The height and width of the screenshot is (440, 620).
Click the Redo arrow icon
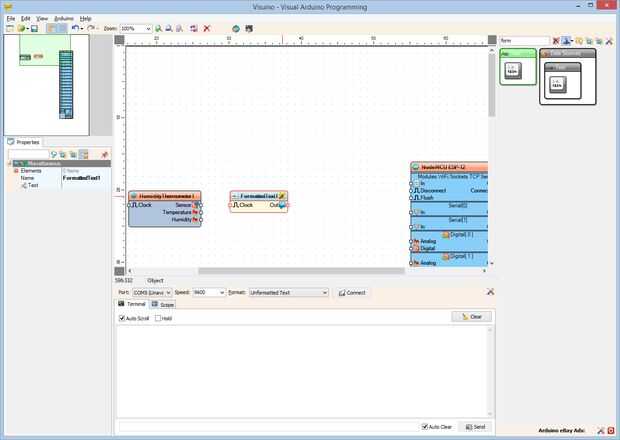tap(91, 28)
